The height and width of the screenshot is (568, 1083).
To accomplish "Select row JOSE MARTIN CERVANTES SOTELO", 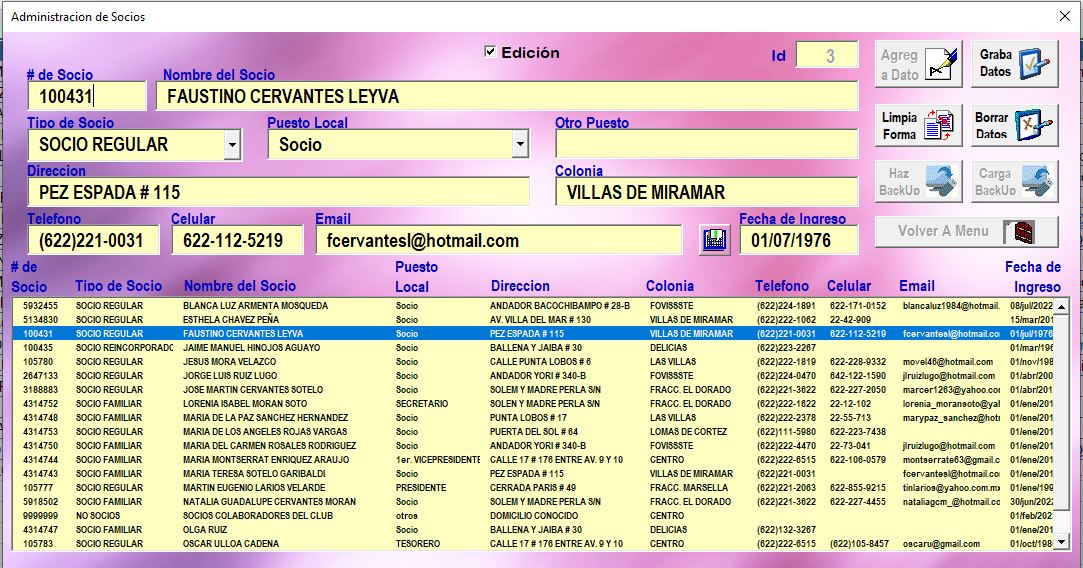I will (533, 390).
